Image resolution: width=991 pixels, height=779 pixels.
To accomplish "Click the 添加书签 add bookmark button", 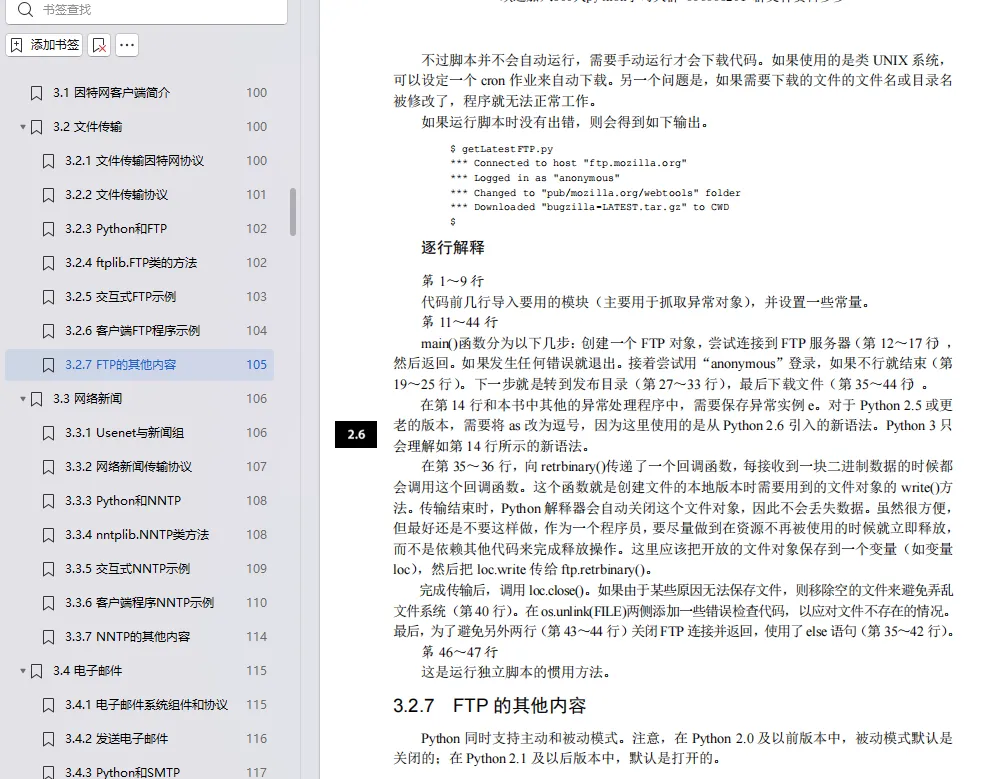I will (44, 45).
